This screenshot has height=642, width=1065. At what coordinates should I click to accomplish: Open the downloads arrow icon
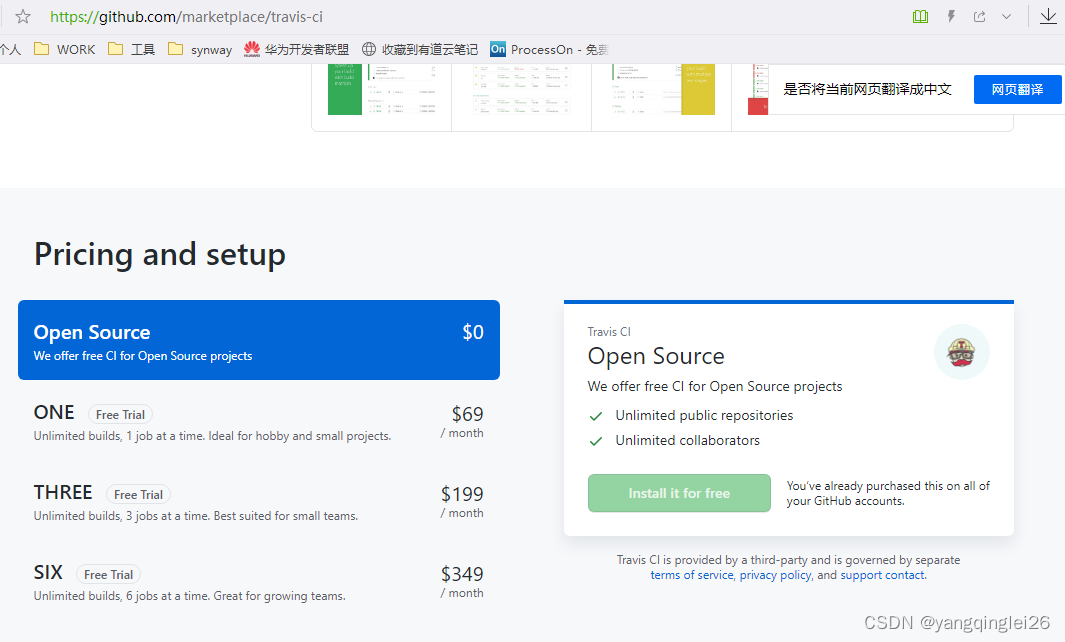point(1048,16)
